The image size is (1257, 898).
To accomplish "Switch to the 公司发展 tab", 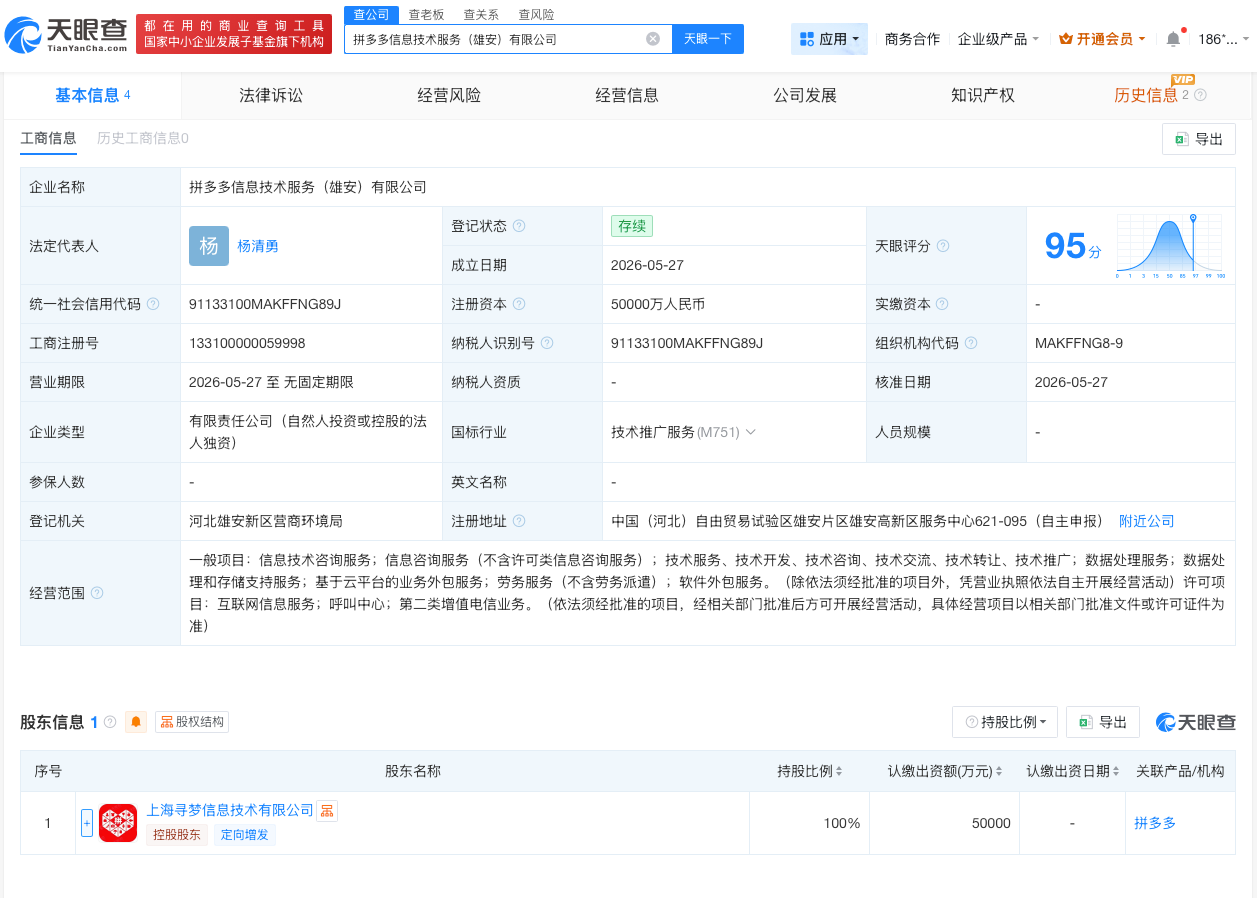I will (805, 95).
